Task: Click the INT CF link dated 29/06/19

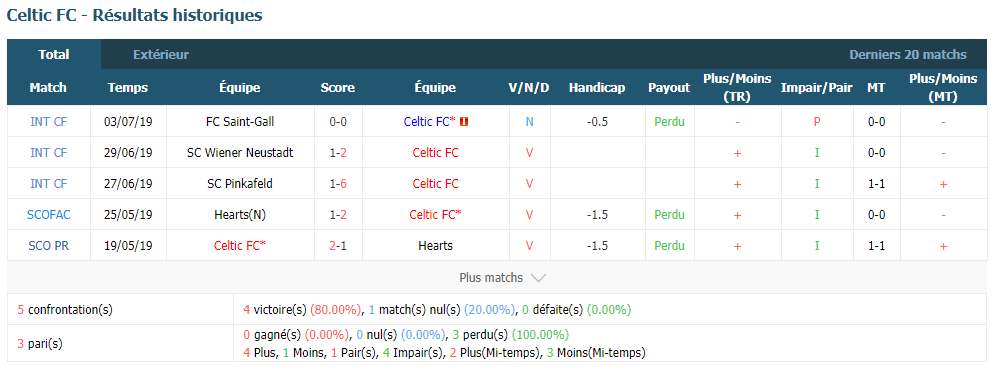Action: 49,153
